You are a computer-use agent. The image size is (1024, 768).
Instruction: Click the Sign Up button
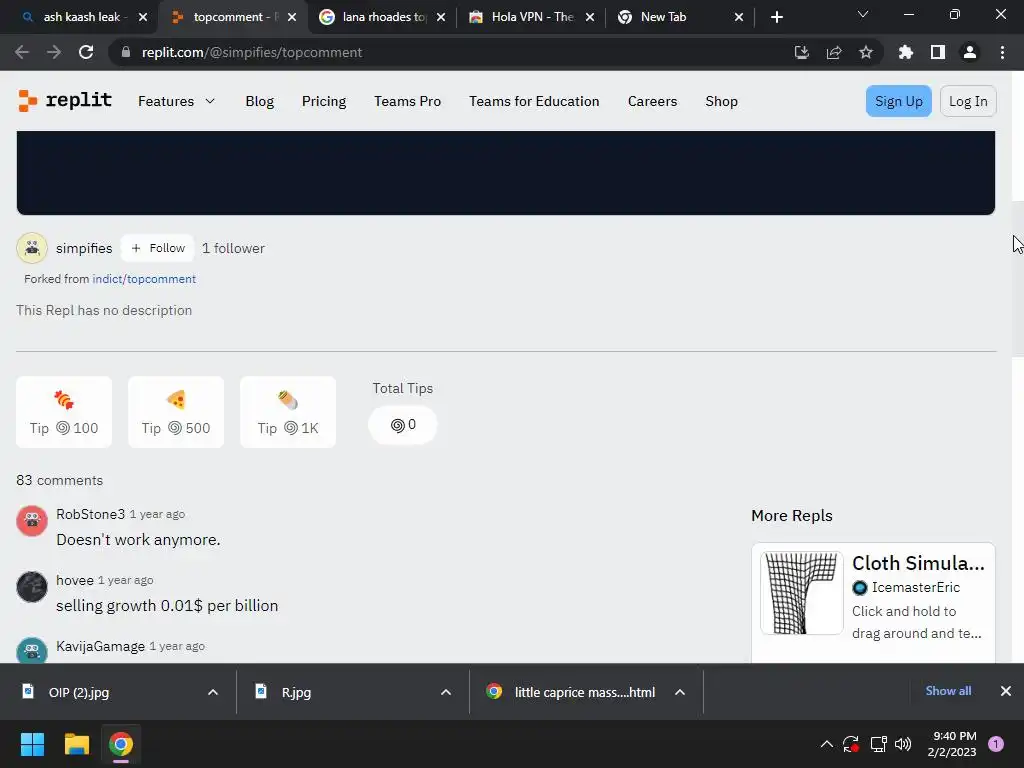pyautogui.click(x=899, y=101)
